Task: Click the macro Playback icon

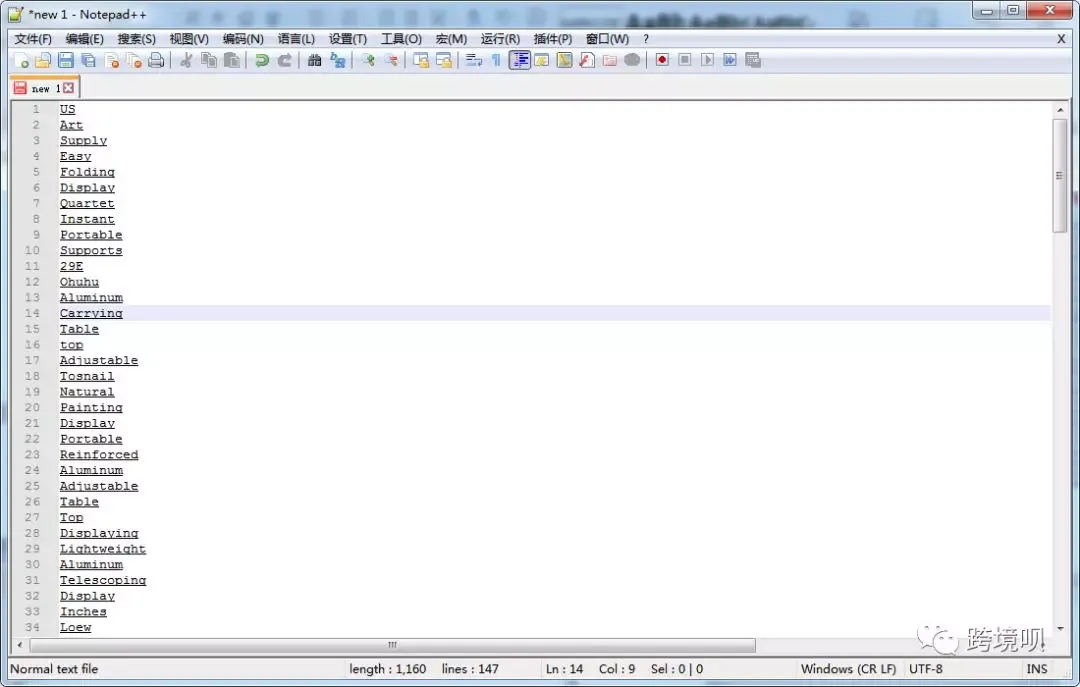Action: (707, 61)
